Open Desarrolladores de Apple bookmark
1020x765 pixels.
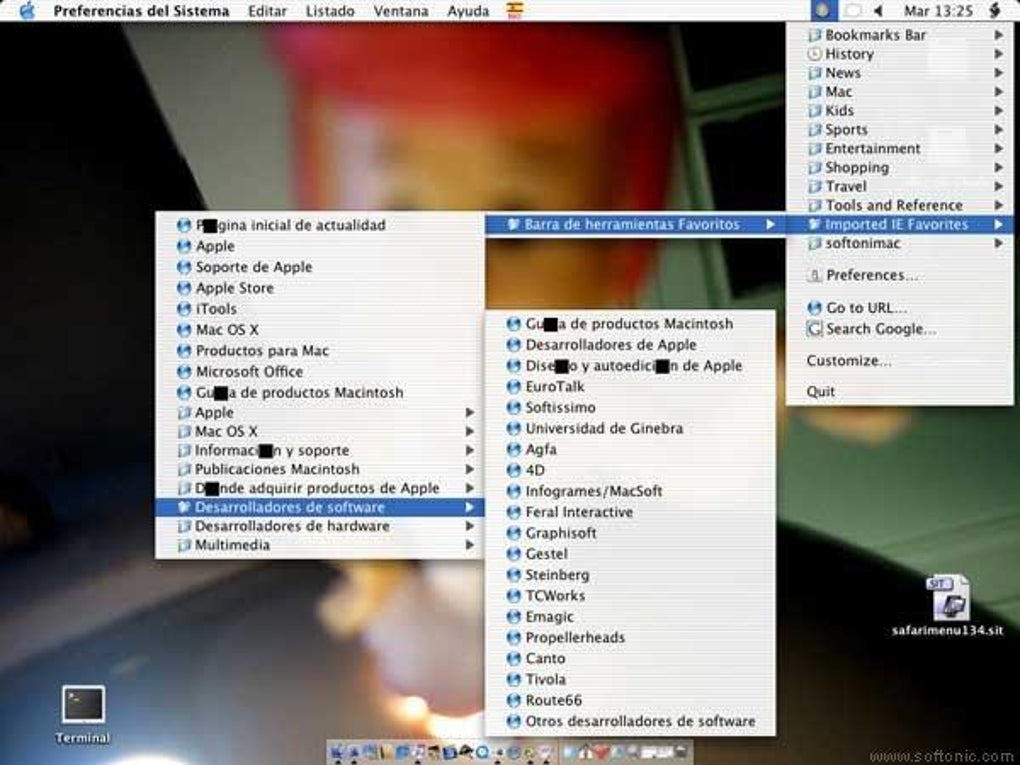(x=630, y=345)
